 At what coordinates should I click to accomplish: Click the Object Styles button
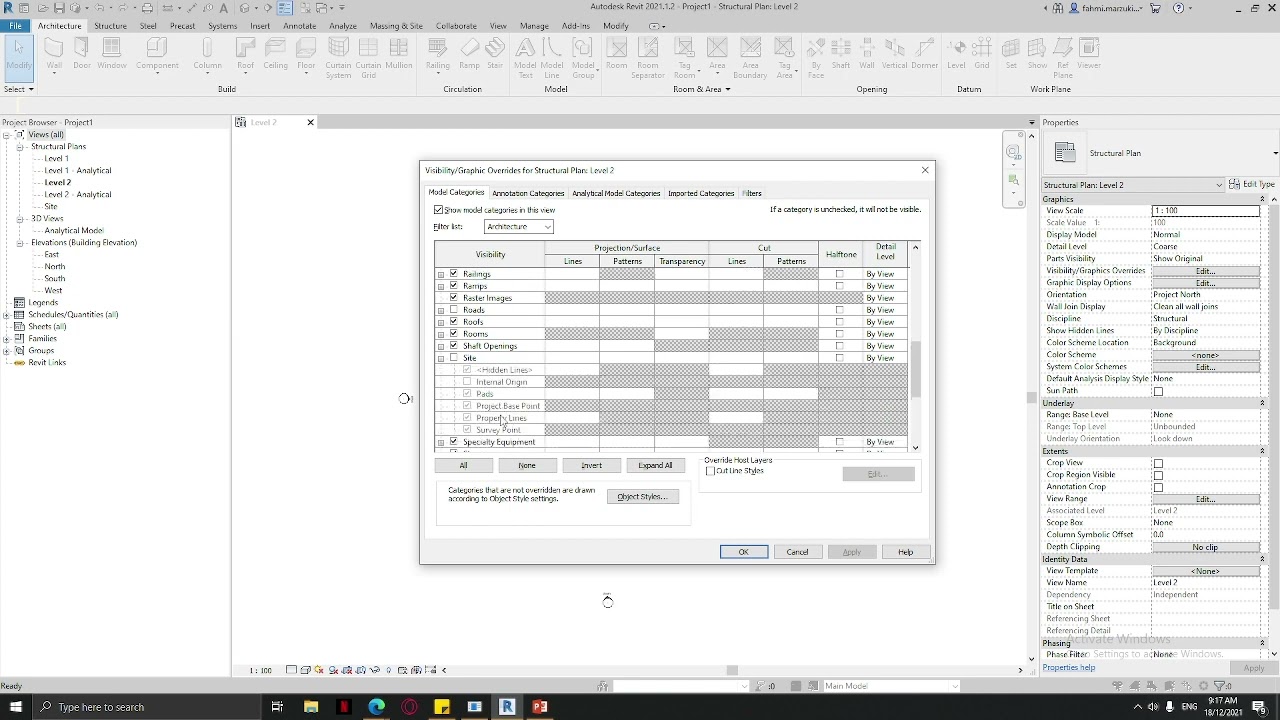tap(642, 497)
